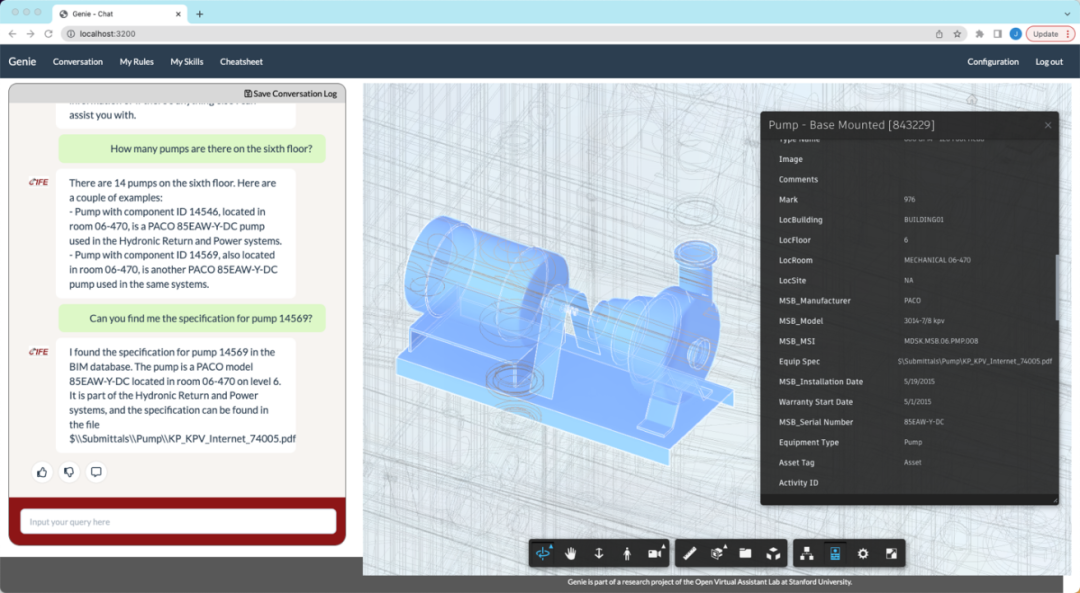1080x593 pixels.
Task: Select the Zoom (dolly) tool
Action: (599, 553)
